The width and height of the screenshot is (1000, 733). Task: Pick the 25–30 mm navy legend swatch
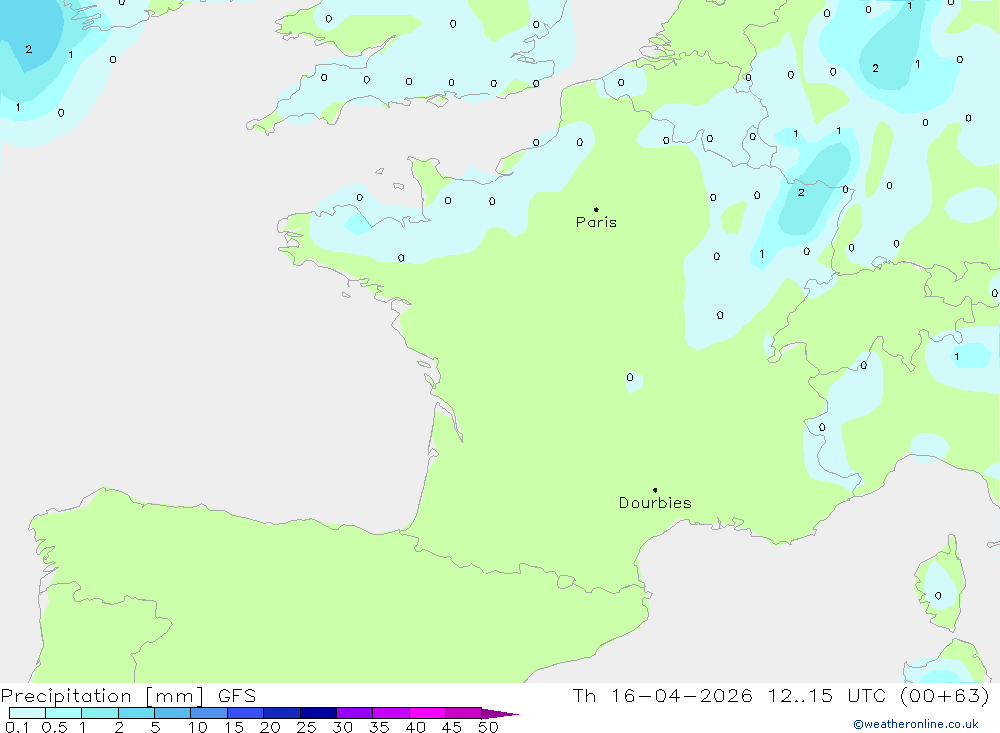(318, 713)
